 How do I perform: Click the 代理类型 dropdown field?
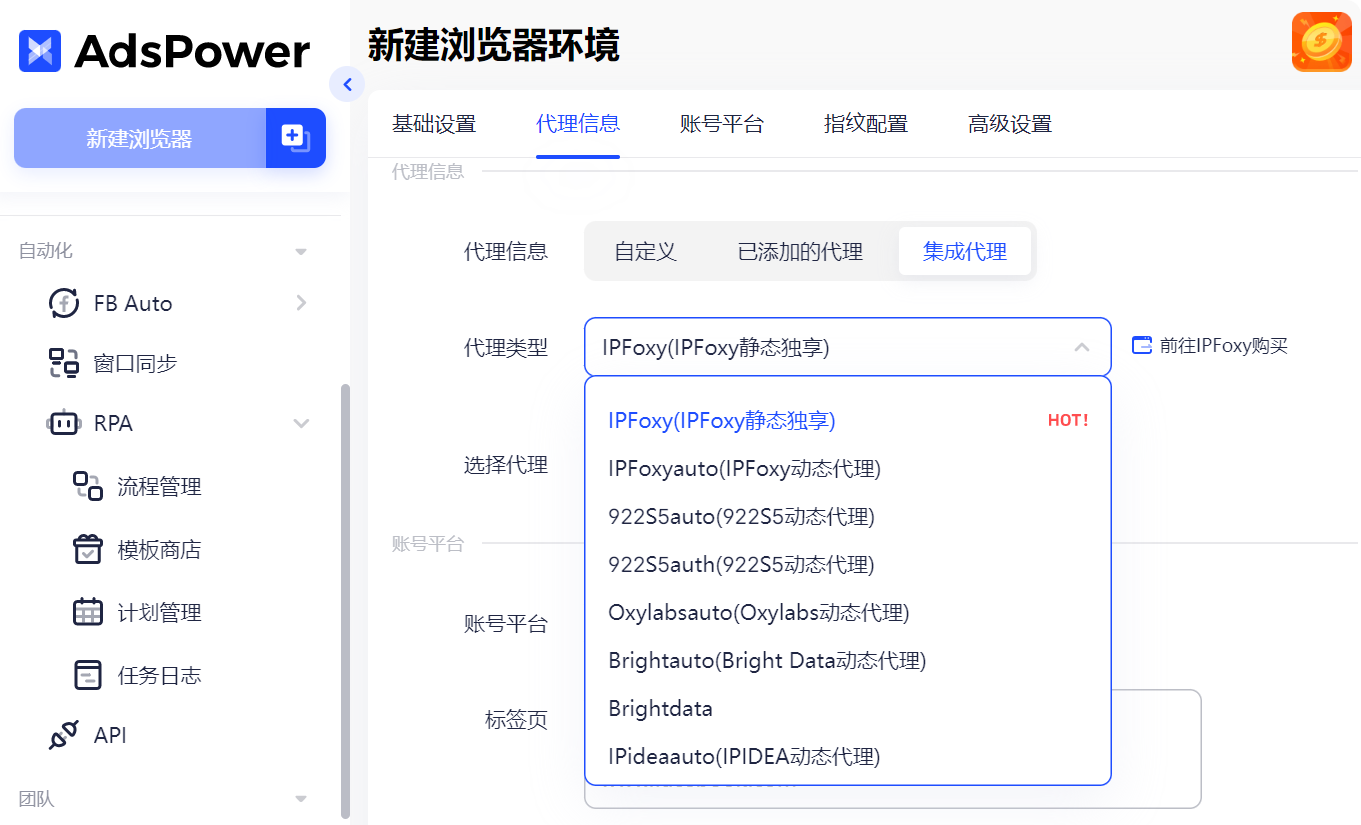848,347
